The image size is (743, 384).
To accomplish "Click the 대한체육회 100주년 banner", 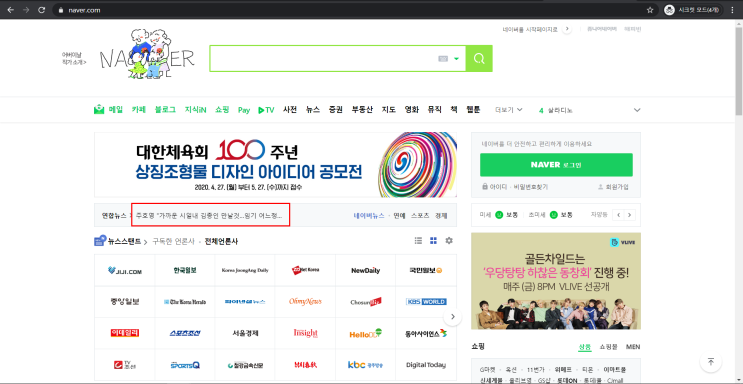I will 275,165.
